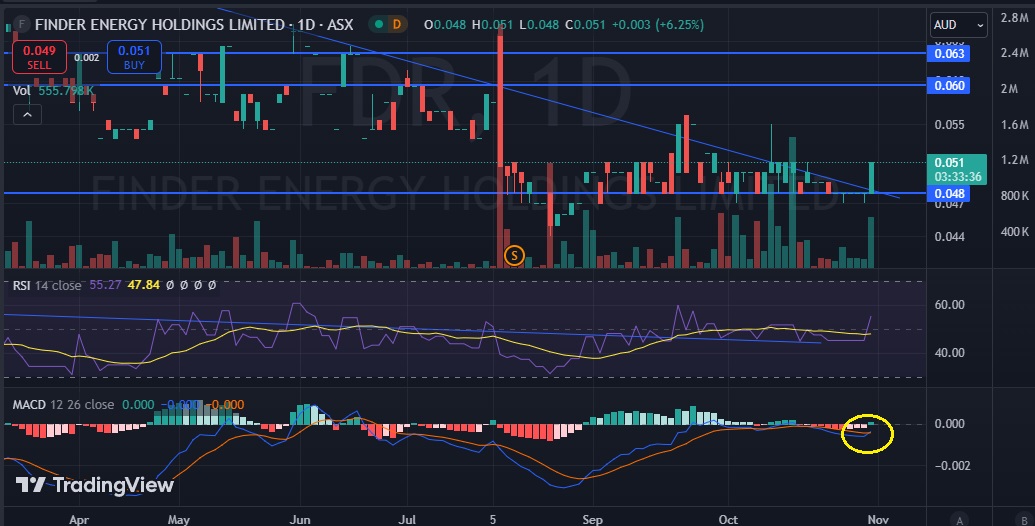Click the Nov label on time axis

pos(878,519)
